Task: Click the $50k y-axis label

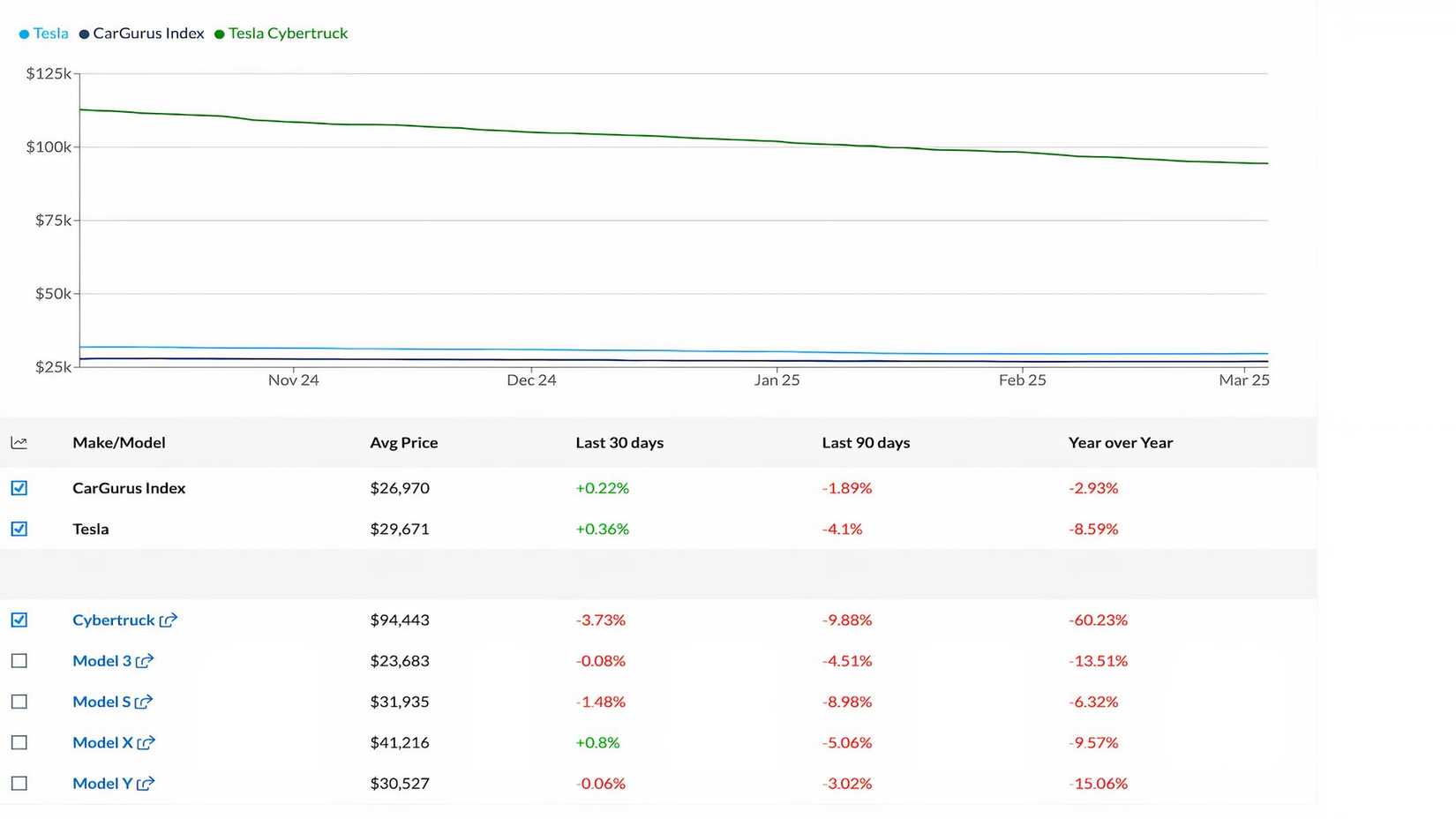Action: [x=53, y=294]
